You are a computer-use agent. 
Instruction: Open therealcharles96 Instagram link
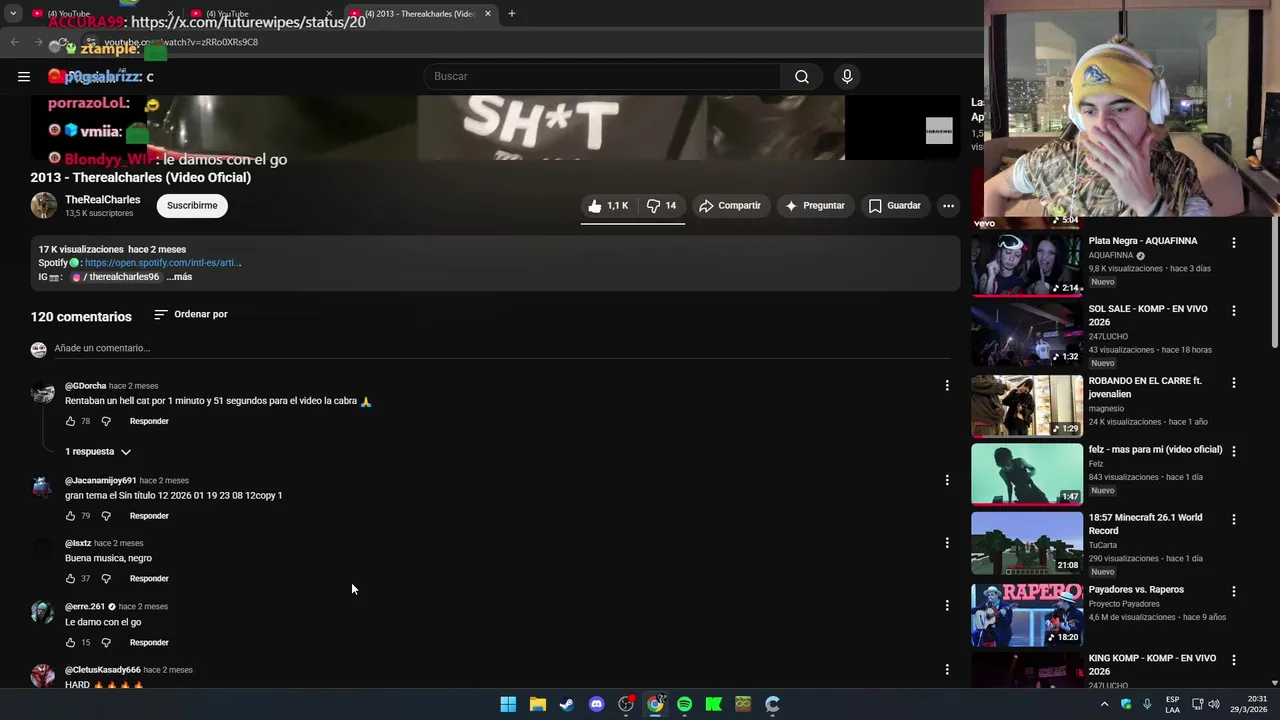tap(116, 277)
